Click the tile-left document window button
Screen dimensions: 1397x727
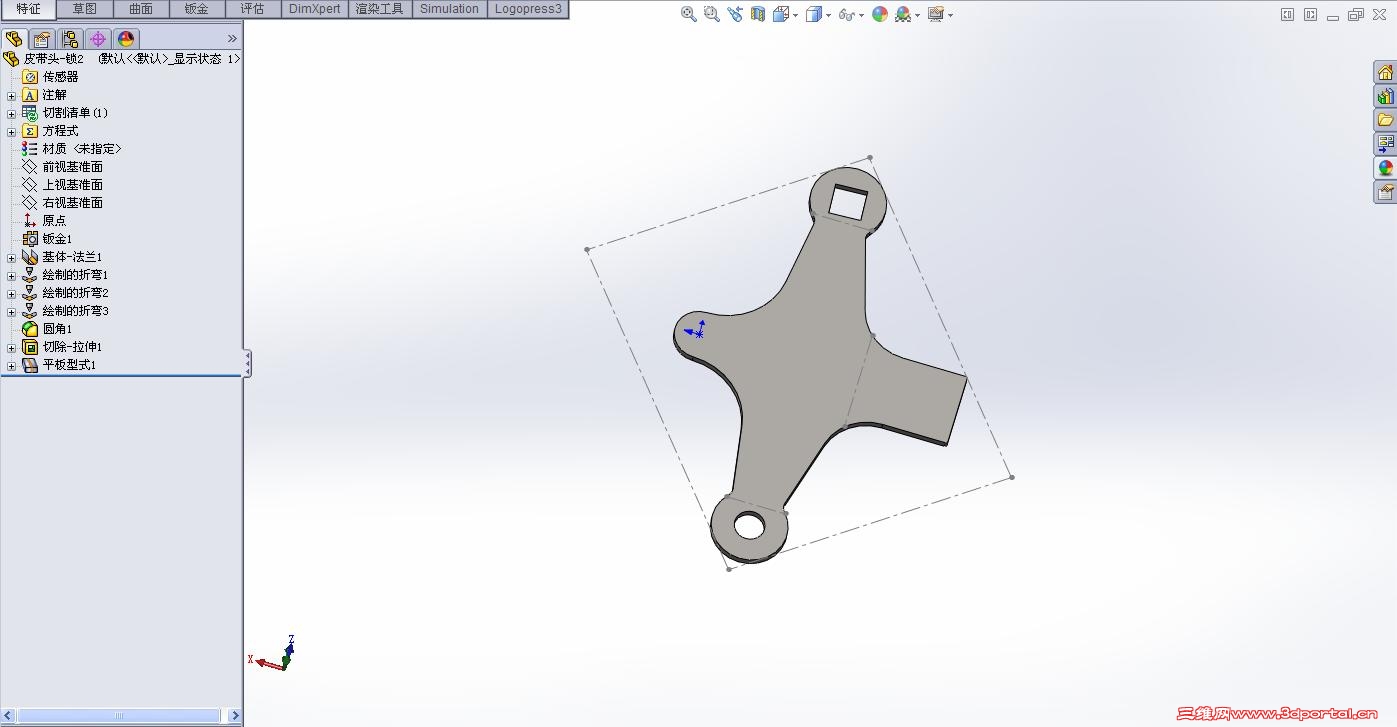click(1287, 14)
